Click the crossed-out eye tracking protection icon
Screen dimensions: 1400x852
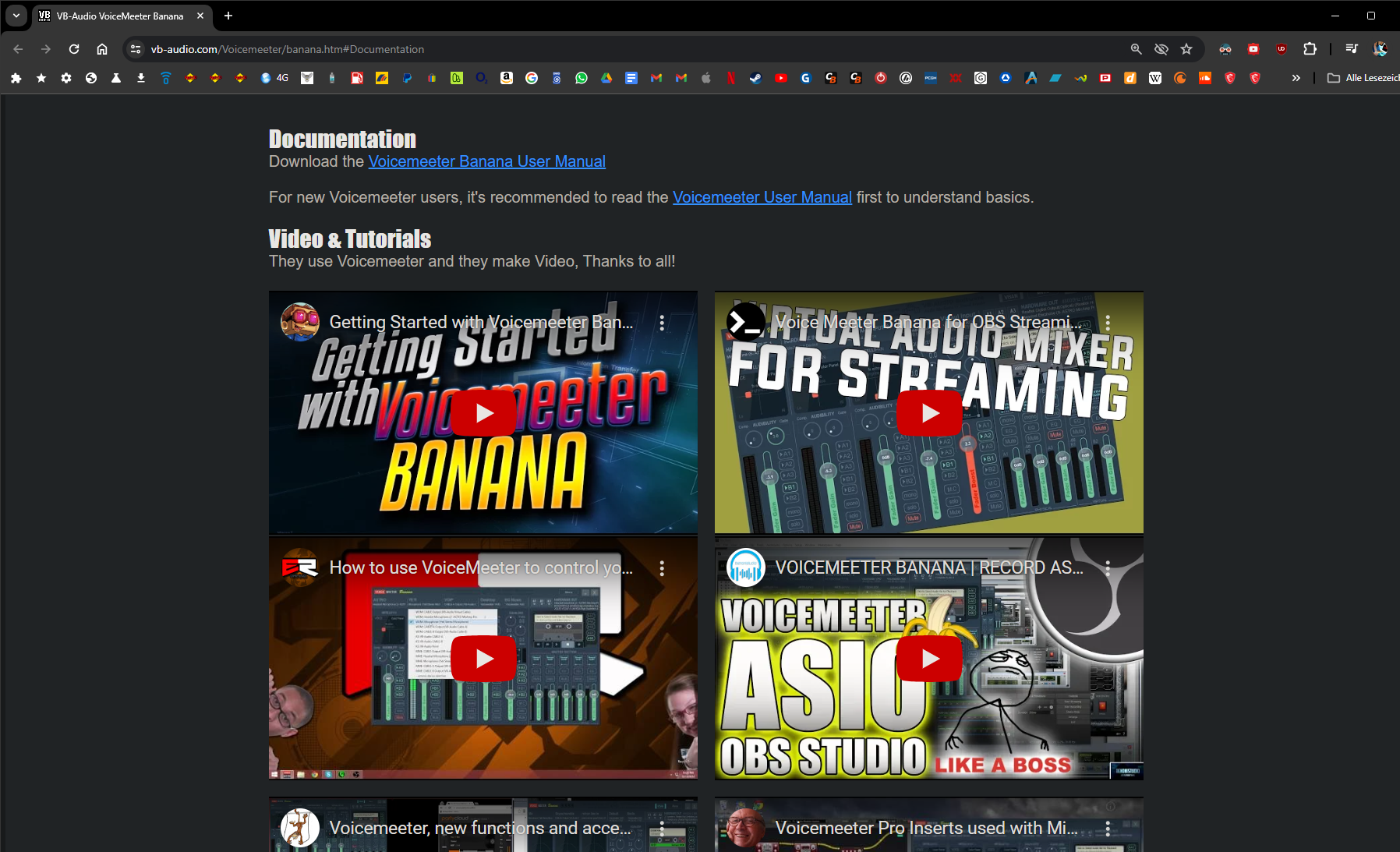pyautogui.click(x=1161, y=49)
